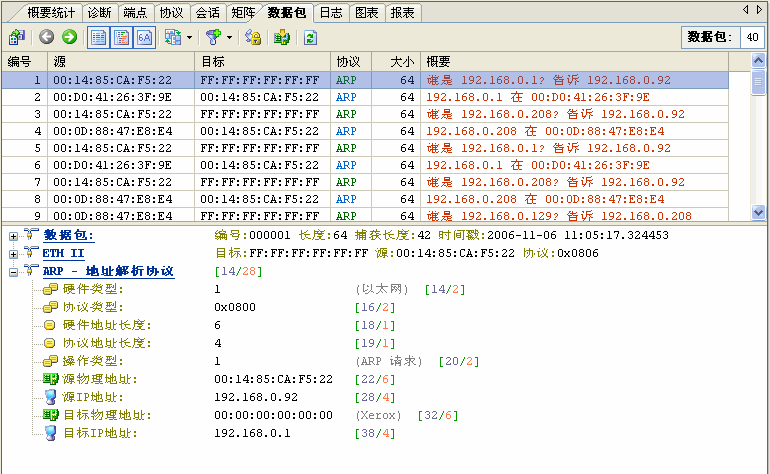Click the 源IP地址 value 192.168.0.92

point(256,397)
